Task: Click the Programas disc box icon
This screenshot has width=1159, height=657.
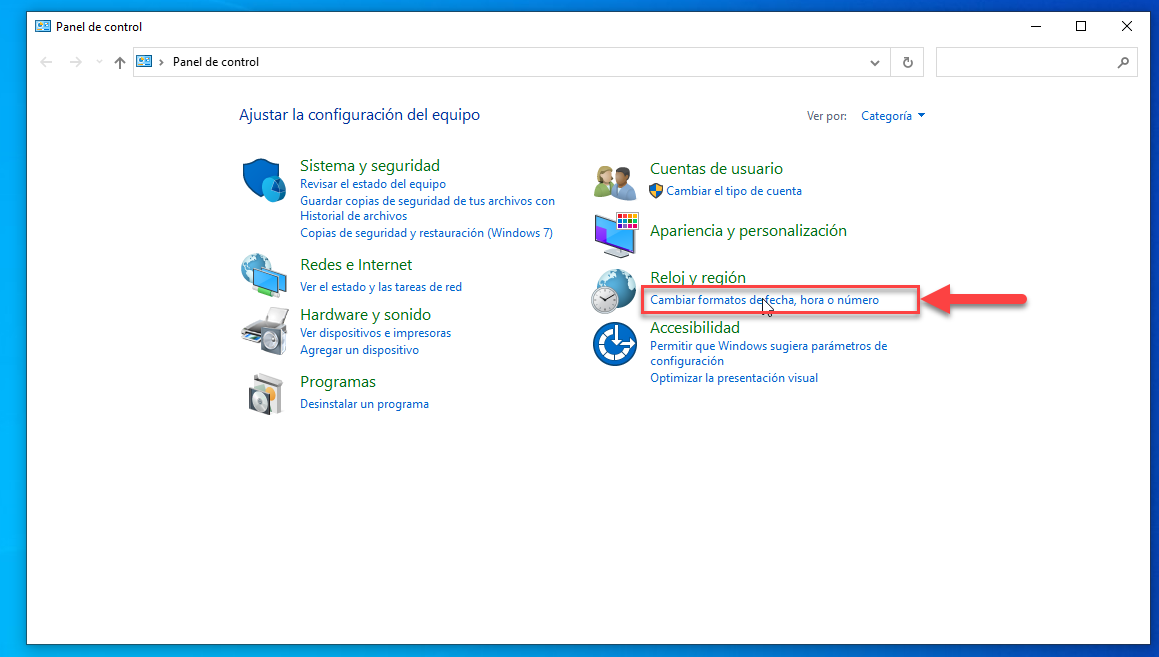Action: click(265, 394)
